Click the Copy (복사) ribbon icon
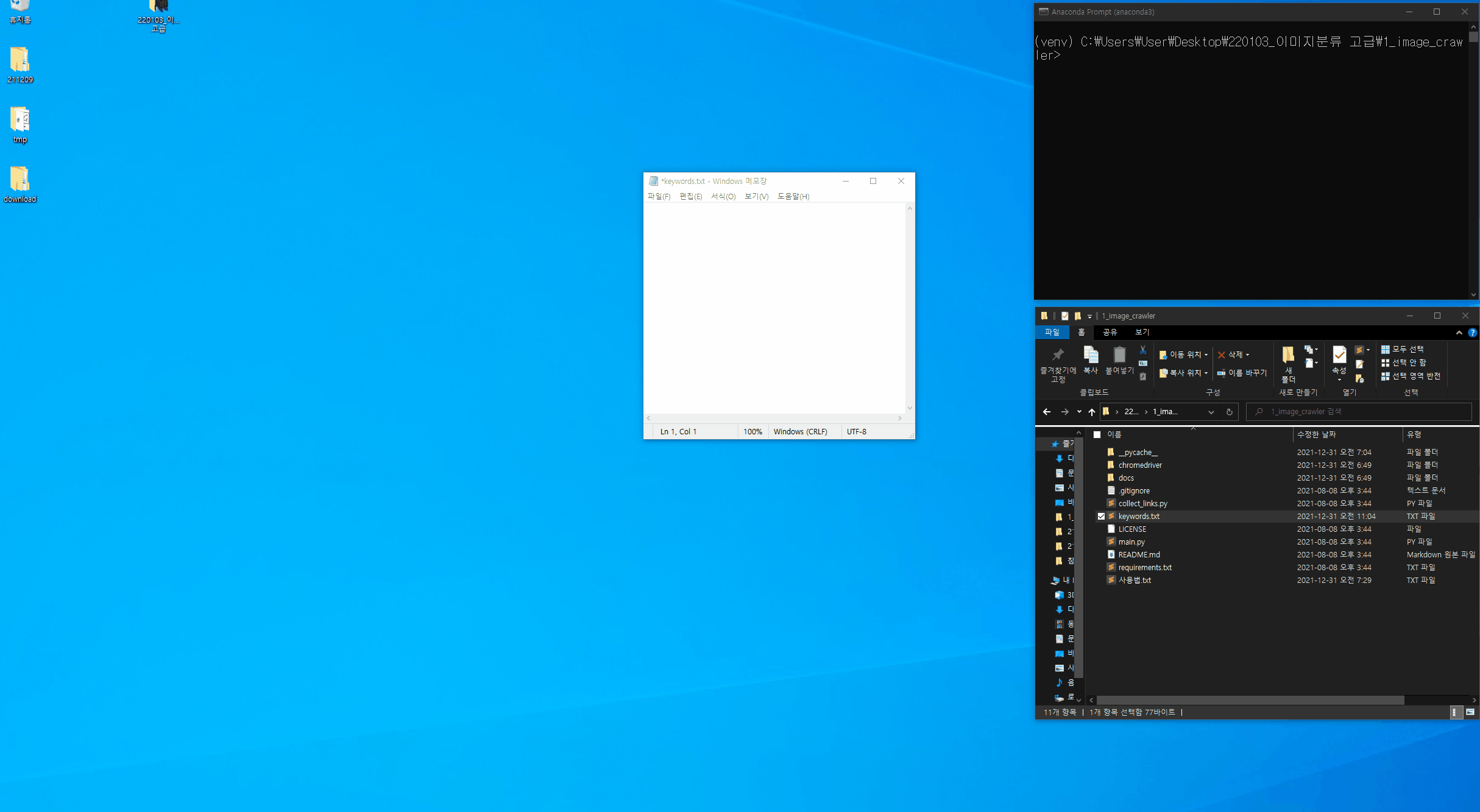Image resolution: width=1480 pixels, height=812 pixels. click(x=1090, y=356)
